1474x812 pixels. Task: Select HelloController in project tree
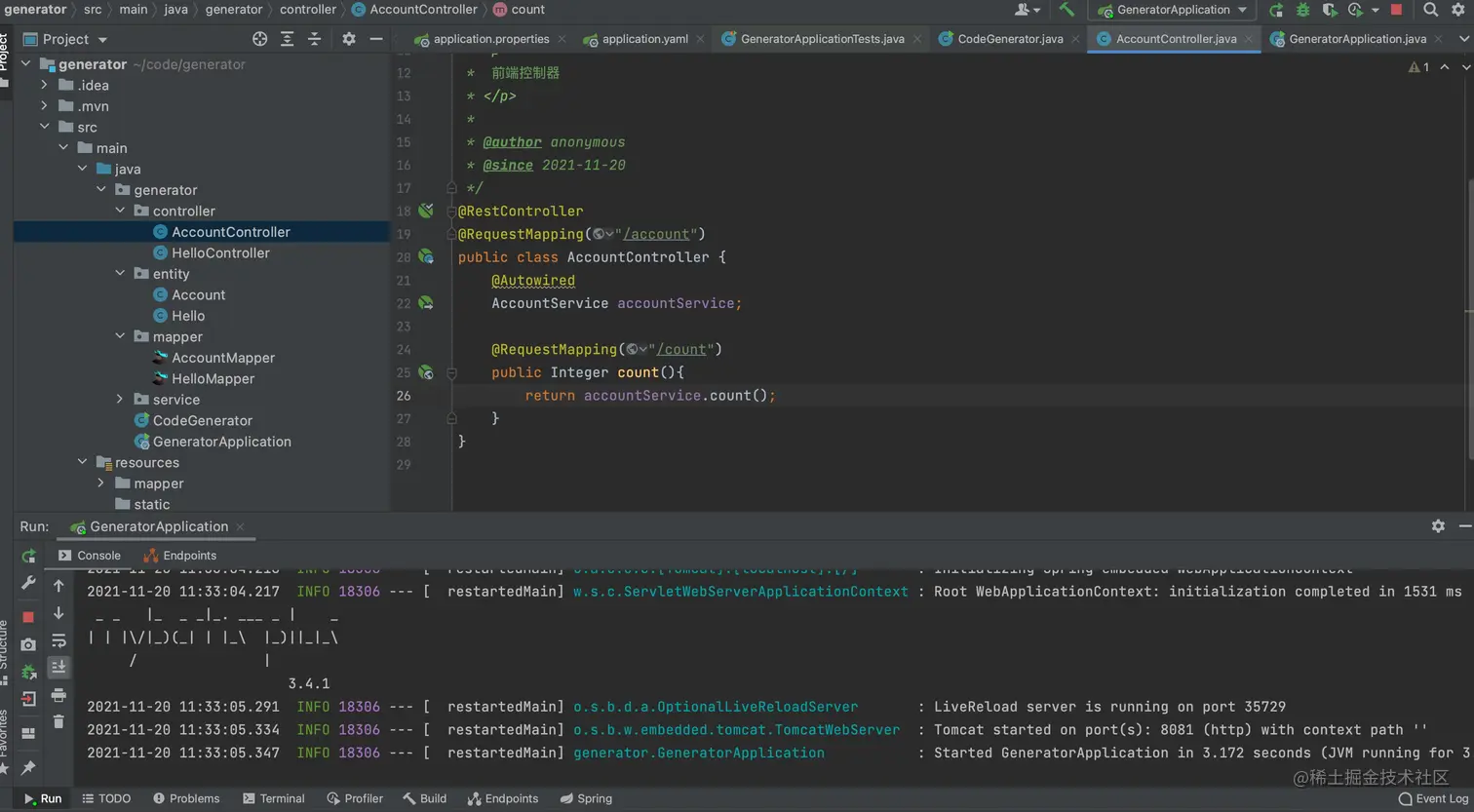220,252
